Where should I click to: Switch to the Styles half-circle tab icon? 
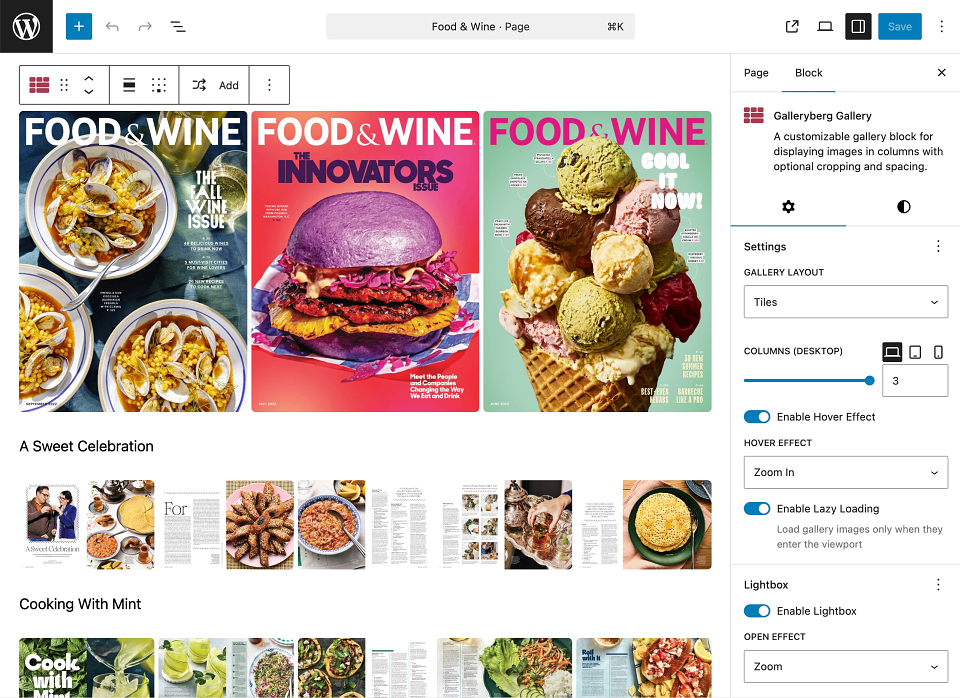pos(904,207)
